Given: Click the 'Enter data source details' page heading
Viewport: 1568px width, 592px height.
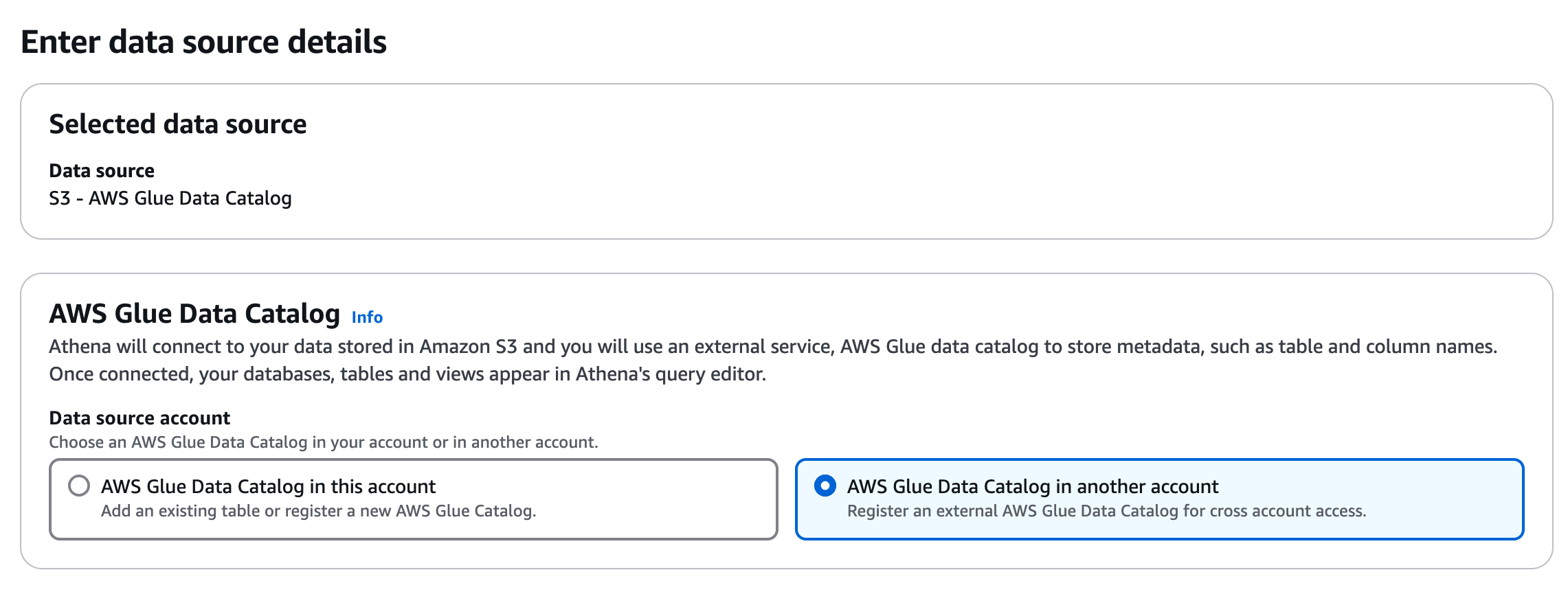Looking at the screenshot, I should coord(203,42).
